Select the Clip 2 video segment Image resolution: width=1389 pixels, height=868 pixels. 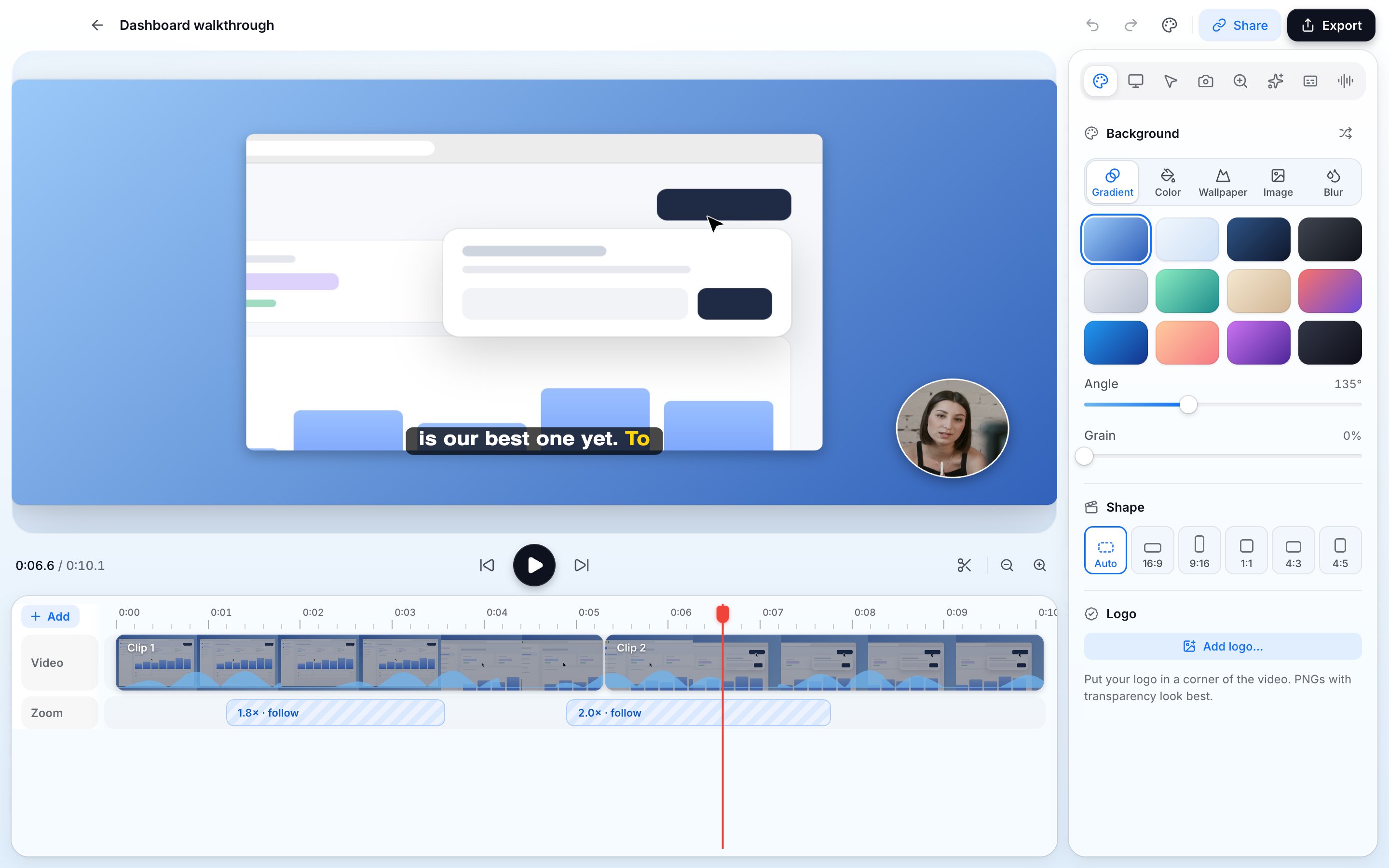tap(824, 663)
